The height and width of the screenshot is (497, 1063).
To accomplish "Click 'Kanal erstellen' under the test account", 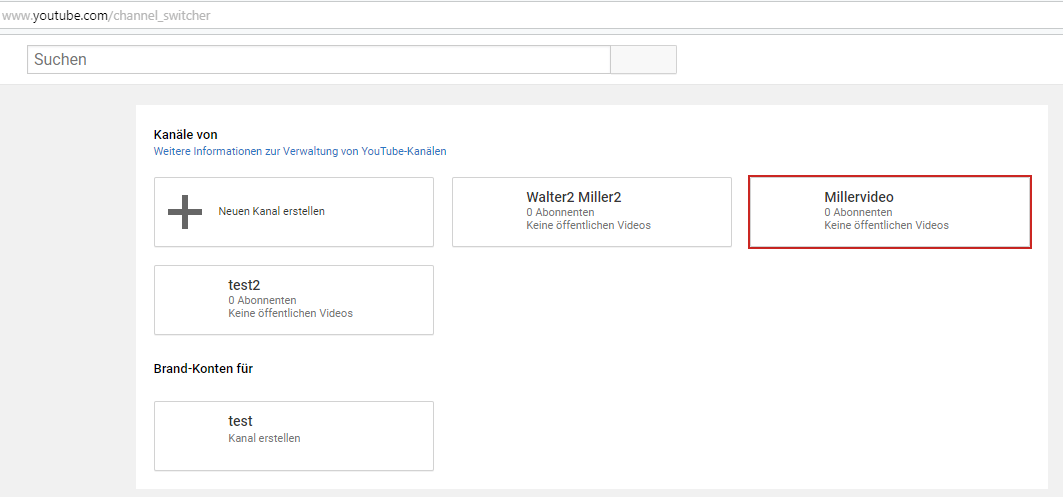I will [264, 438].
